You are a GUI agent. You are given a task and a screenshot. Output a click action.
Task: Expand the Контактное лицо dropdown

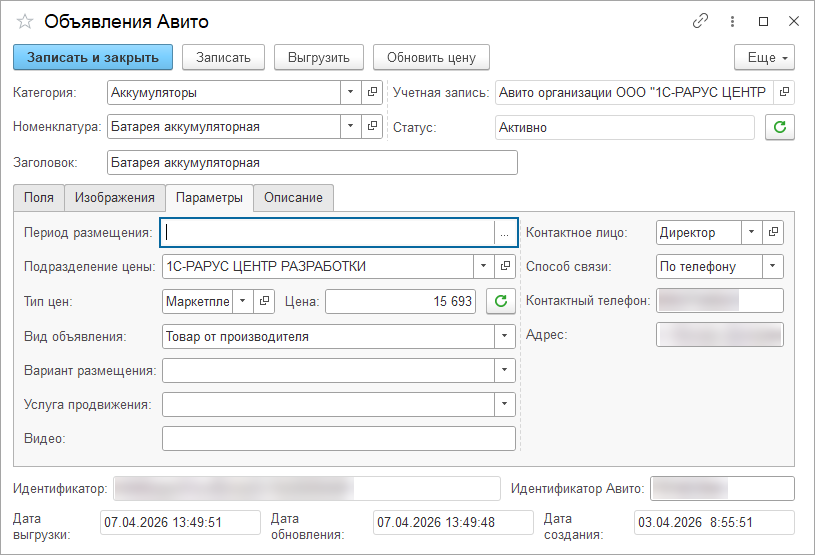pyautogui.click(x=752, y=232)
